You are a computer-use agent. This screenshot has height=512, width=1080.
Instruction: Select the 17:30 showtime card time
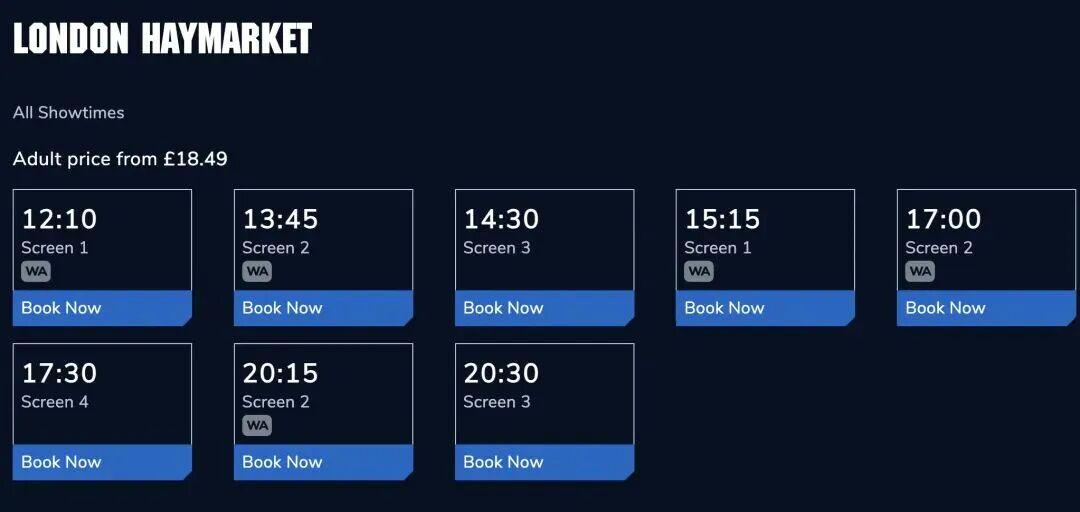coord(59,373)
